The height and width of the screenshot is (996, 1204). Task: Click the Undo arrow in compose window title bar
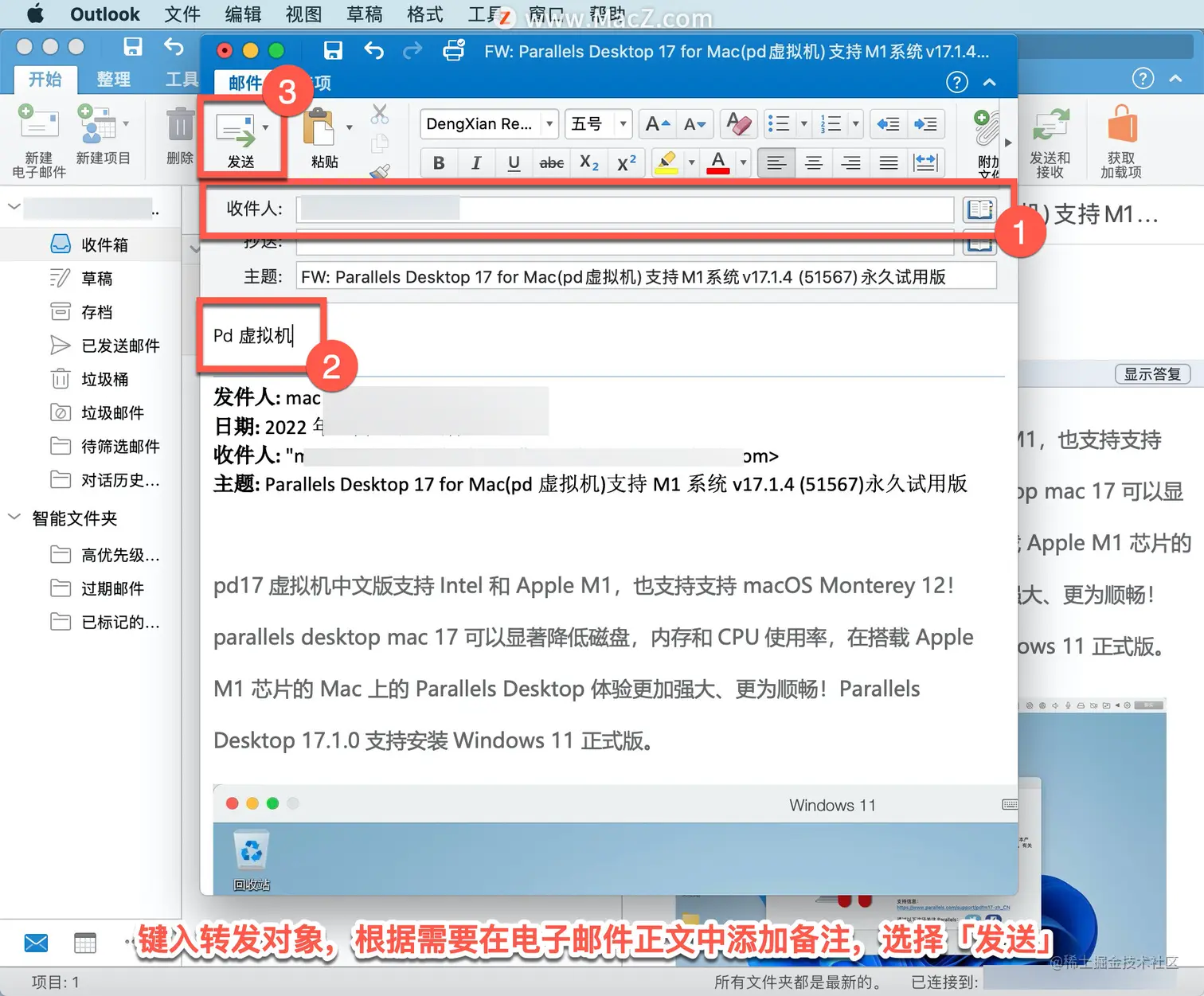click(373, 51)
